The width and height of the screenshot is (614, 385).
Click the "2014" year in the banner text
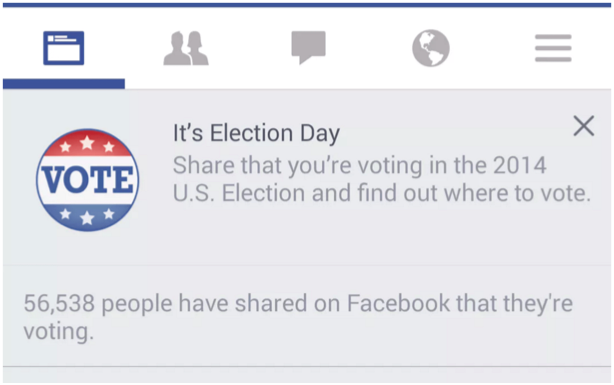pos(520,165)
